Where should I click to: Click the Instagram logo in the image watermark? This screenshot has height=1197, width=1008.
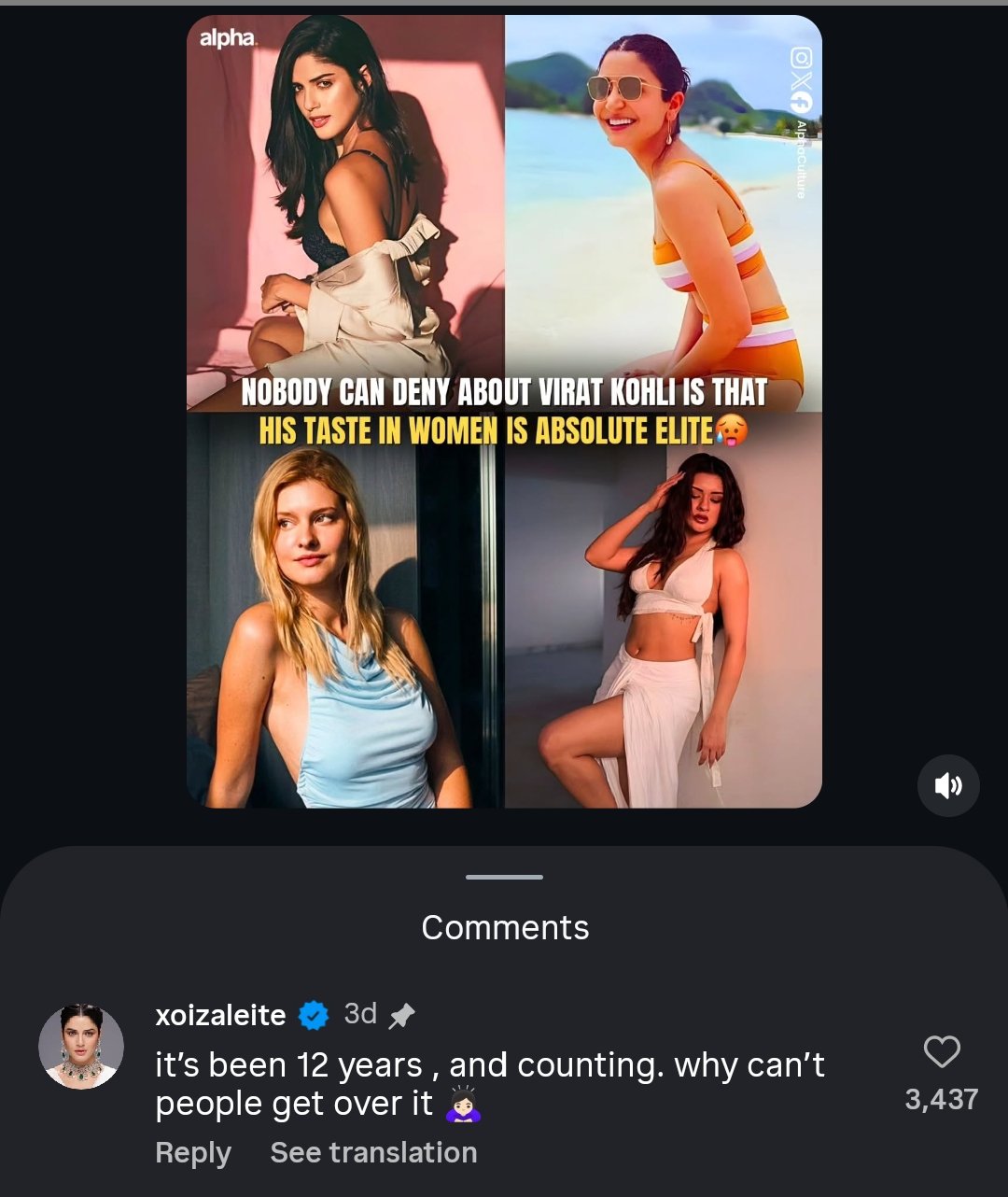801,57
